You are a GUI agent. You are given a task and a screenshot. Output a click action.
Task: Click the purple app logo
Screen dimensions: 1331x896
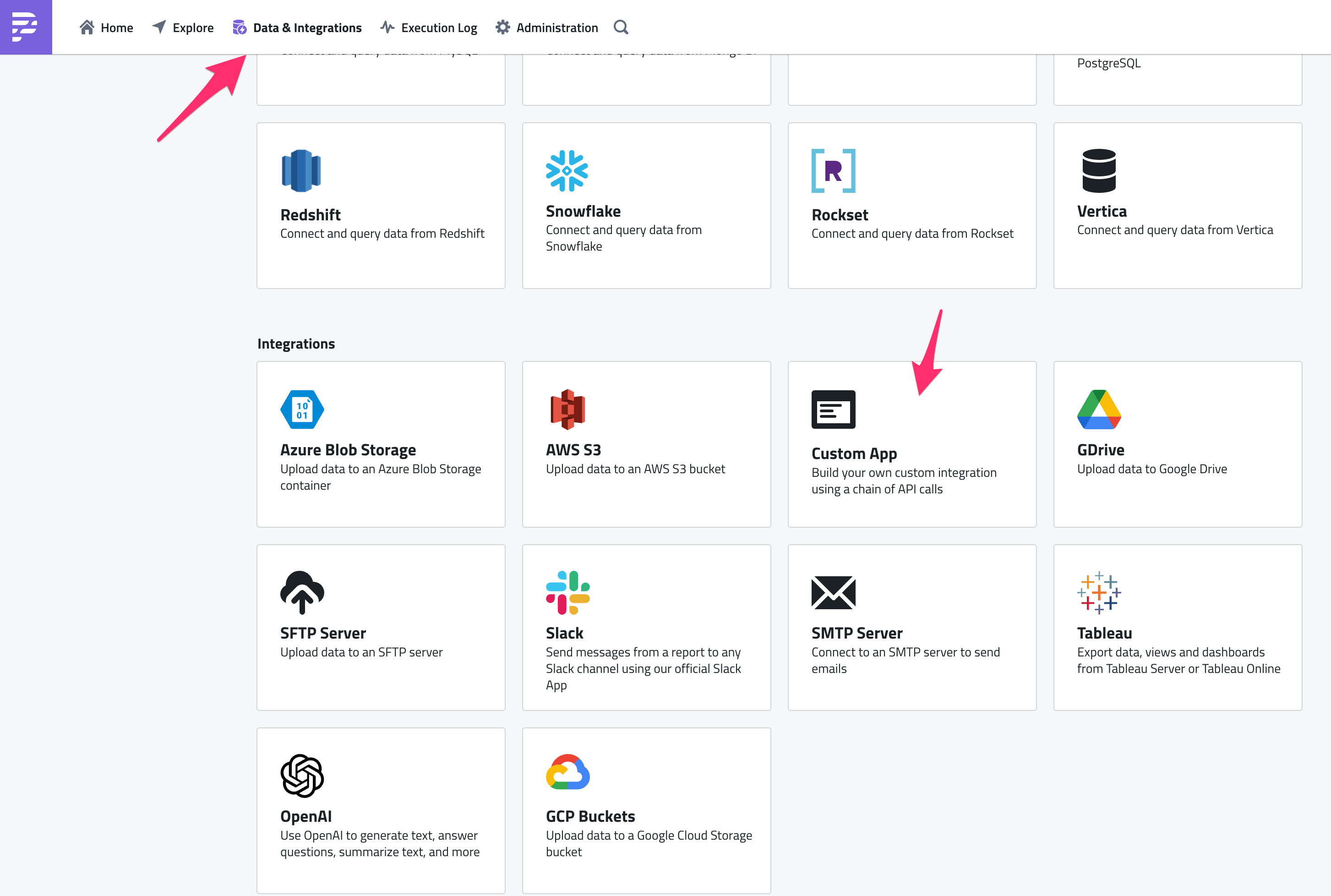pos(26,27)
